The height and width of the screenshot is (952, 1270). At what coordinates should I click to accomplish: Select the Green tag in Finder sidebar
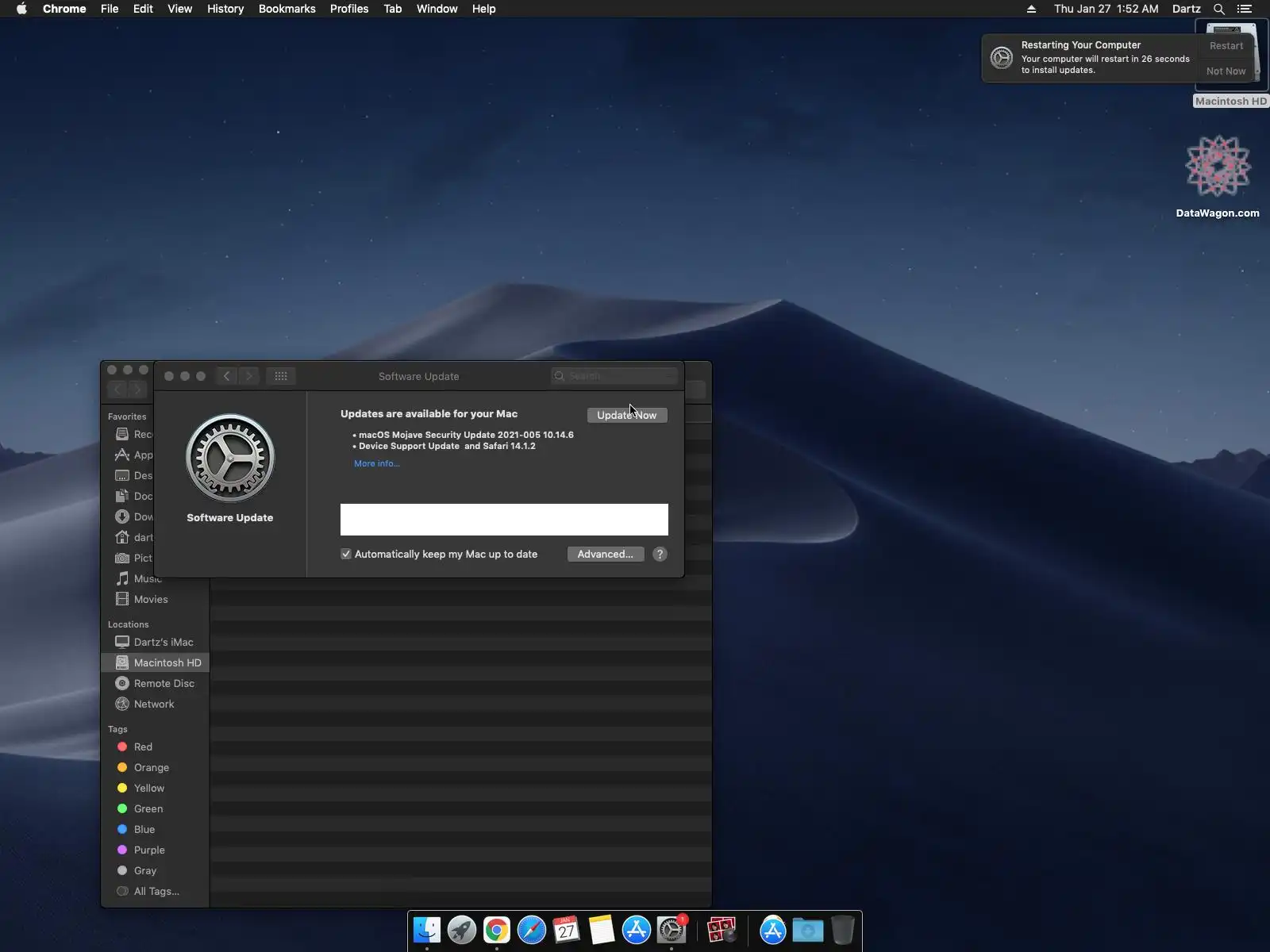pyautogui.click(x=140, y=808)
